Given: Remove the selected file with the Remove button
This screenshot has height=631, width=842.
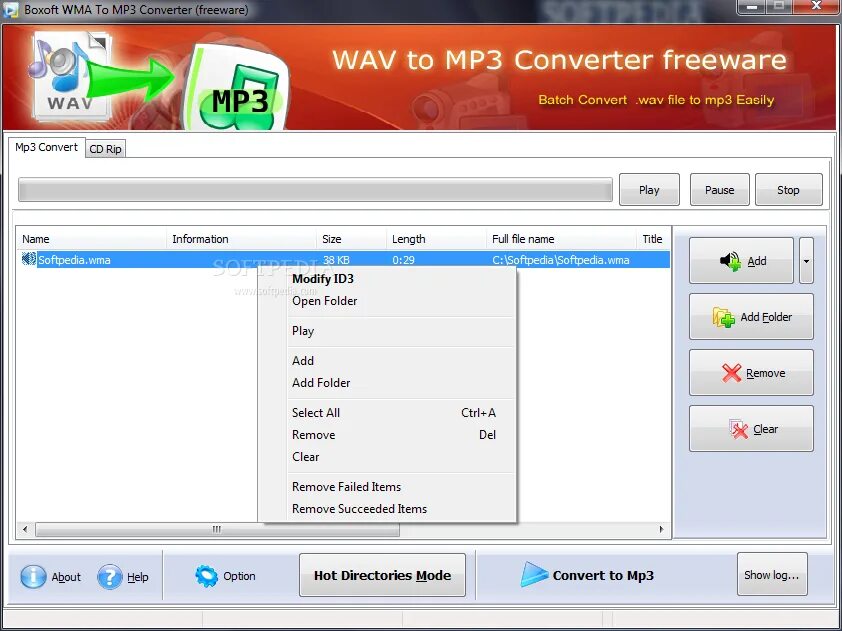Looking at the screenshot, I should [751, 373].
